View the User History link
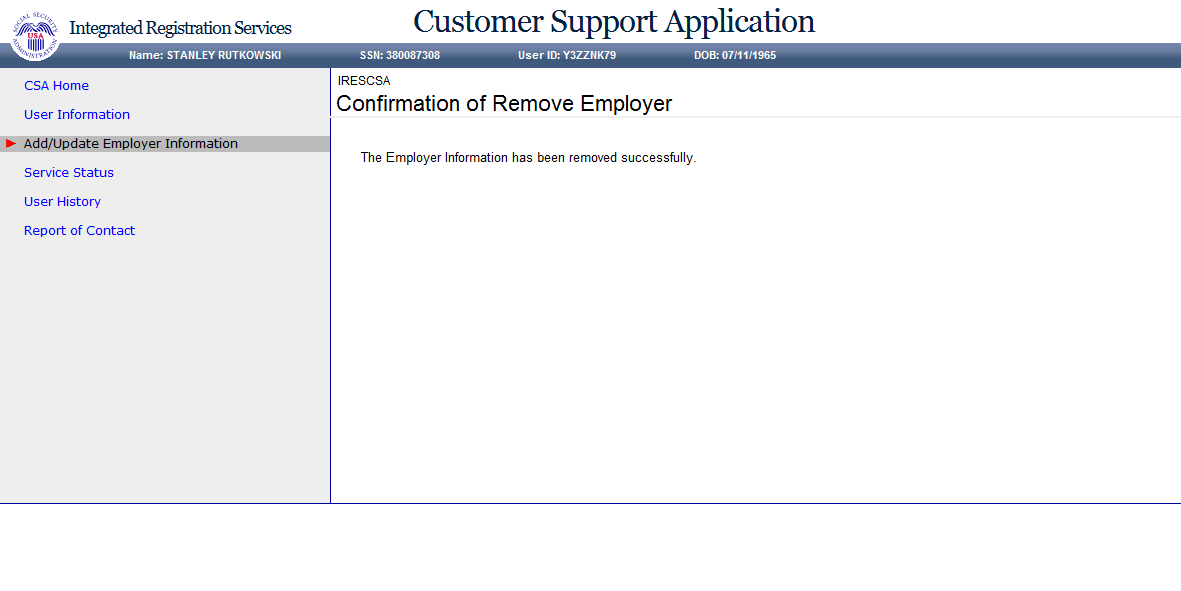The height and width of the screenshot is (591, 1181). click(x=63, y=202)
